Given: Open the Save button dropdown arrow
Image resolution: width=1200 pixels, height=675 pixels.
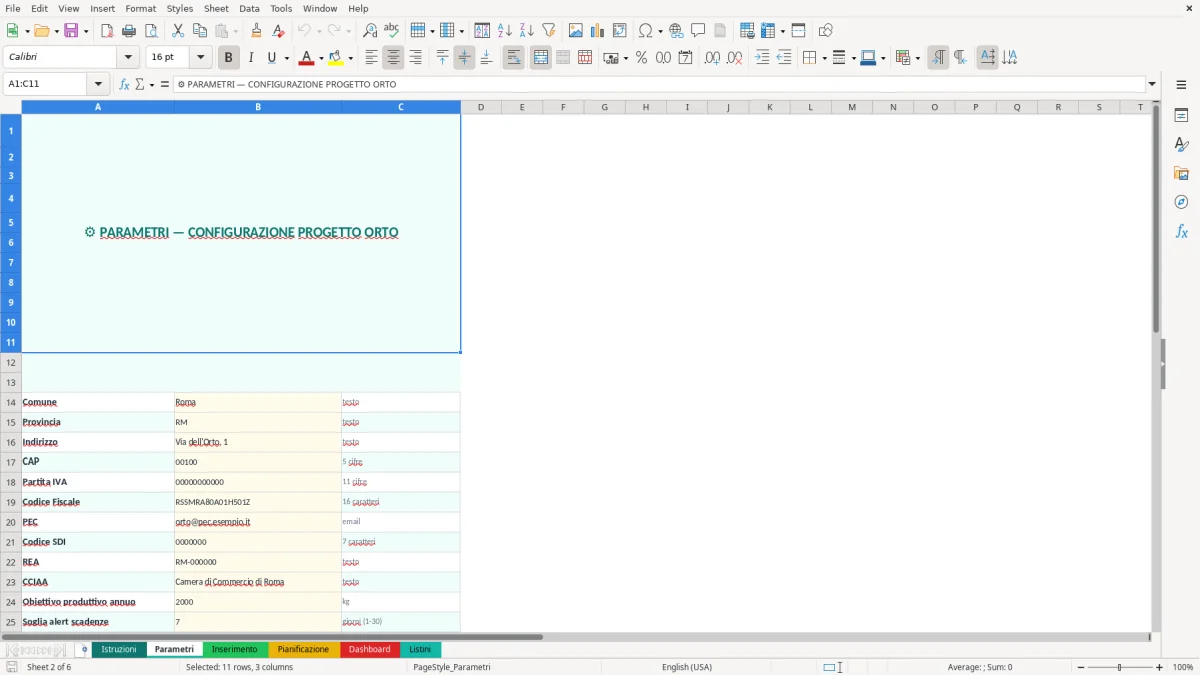Looking at the screenshot, I should tap(85, 31).
